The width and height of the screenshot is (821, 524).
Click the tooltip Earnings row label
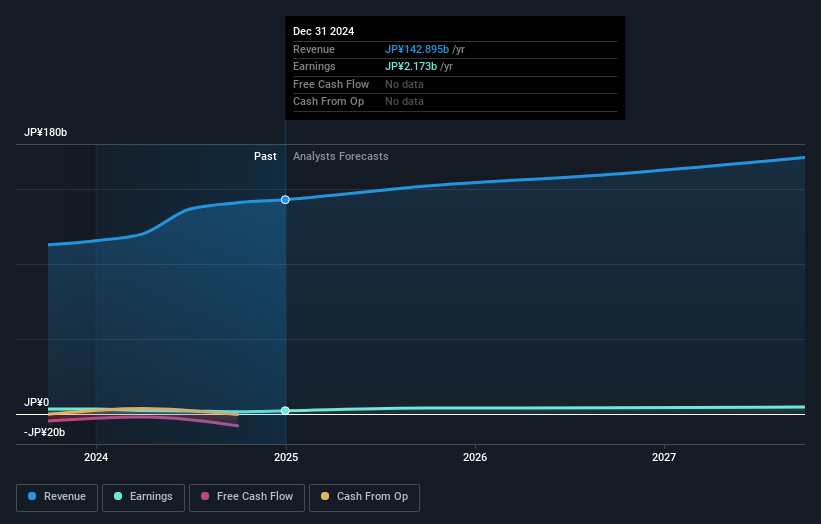pyautogui.click(x=314, y=66)
